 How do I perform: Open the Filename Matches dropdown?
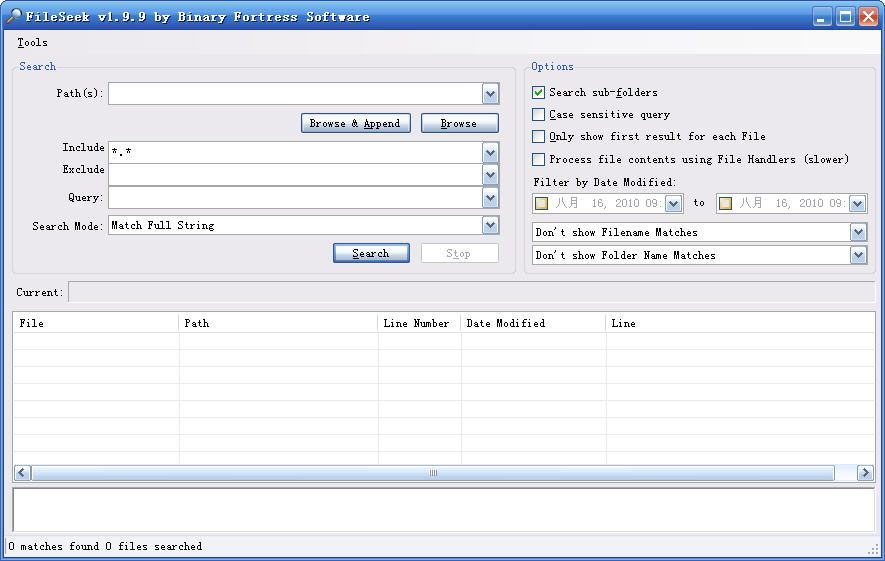(858, 232)
